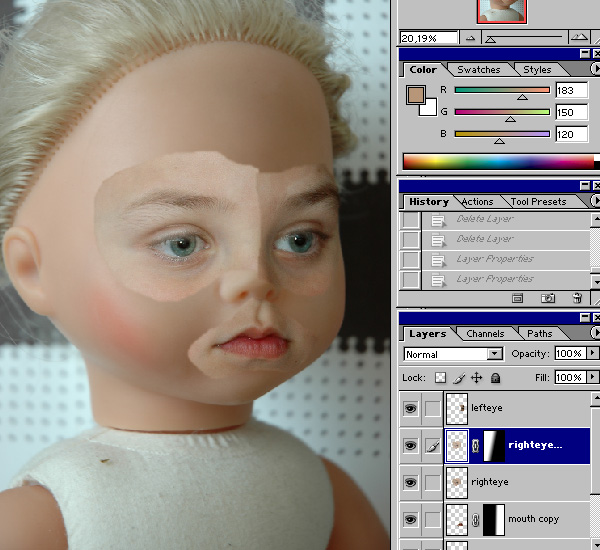Open the Layers panel flyout menu
Screen dimensions: 600x550
click(595, 333)
